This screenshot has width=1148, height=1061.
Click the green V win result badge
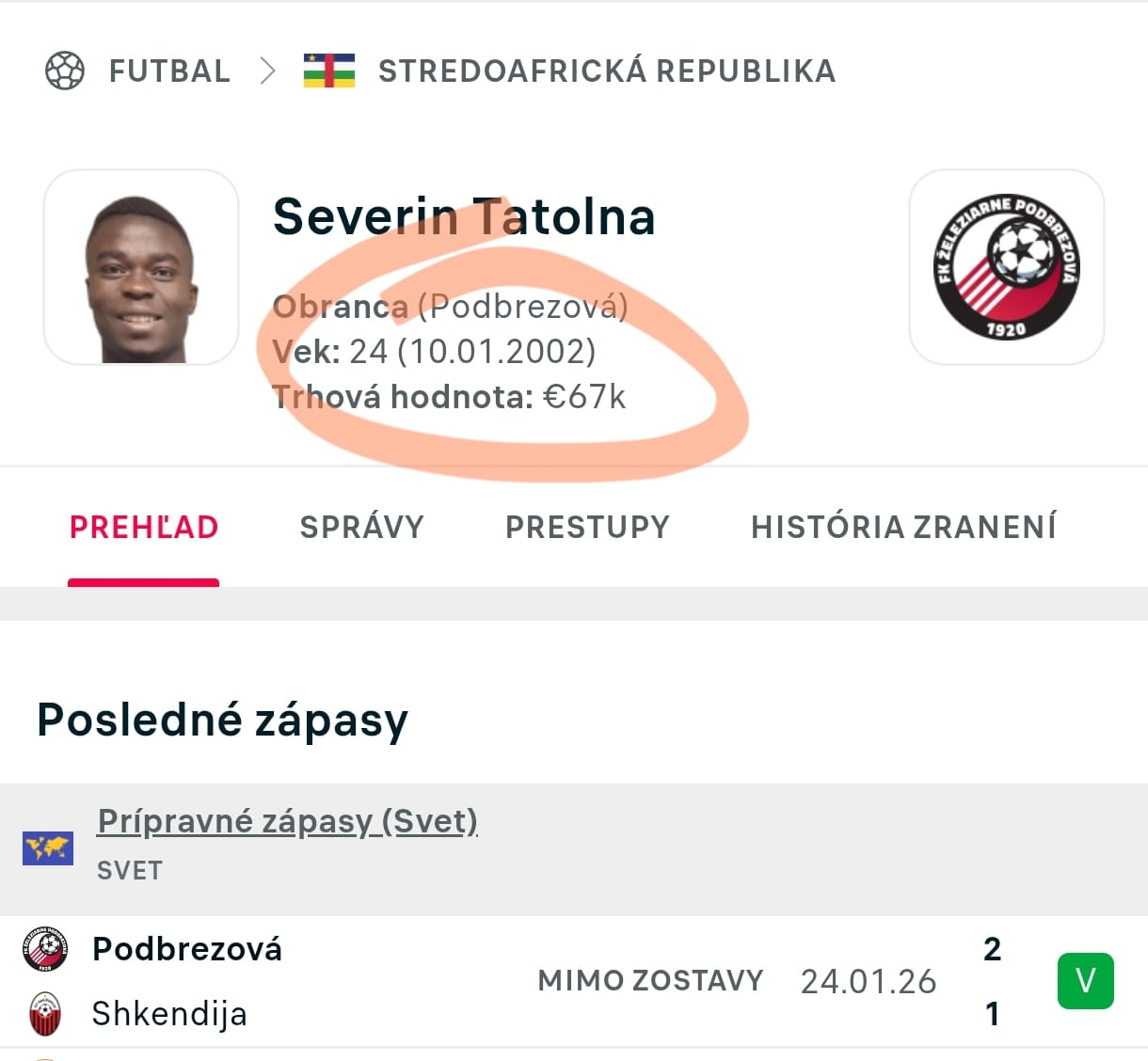[1085, 981]
